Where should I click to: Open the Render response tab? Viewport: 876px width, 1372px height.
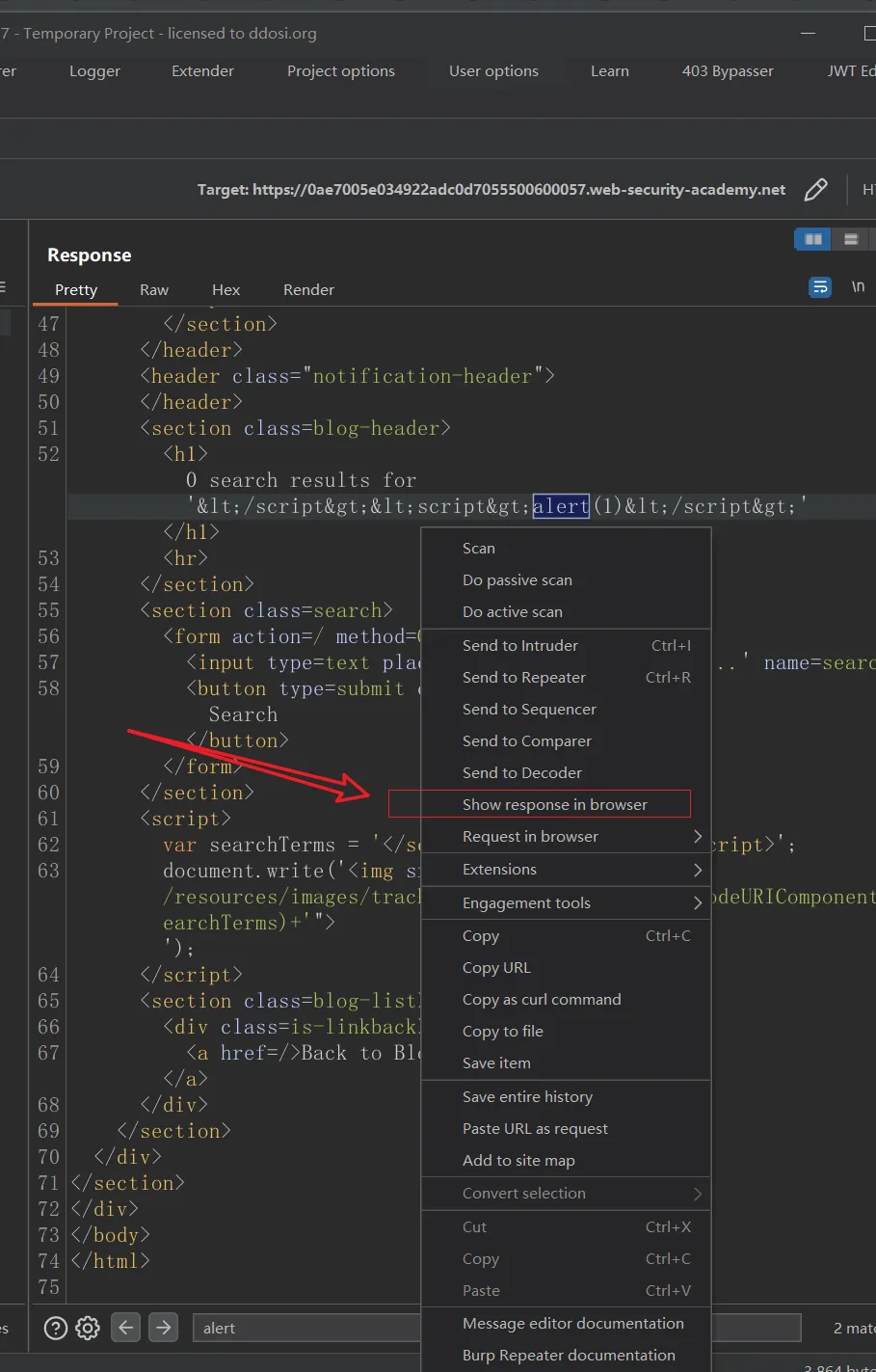pyautogui.click(x=308, y=289)
